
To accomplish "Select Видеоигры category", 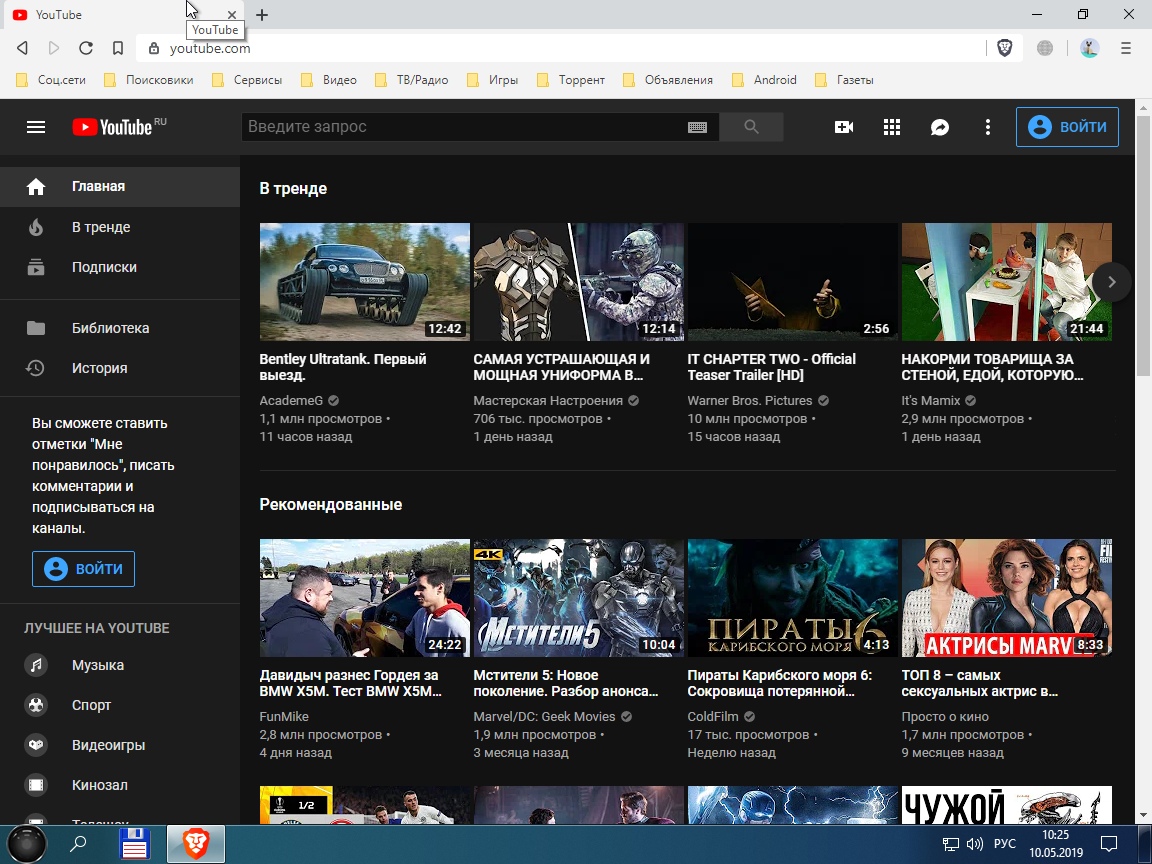I will pos(120,745).
